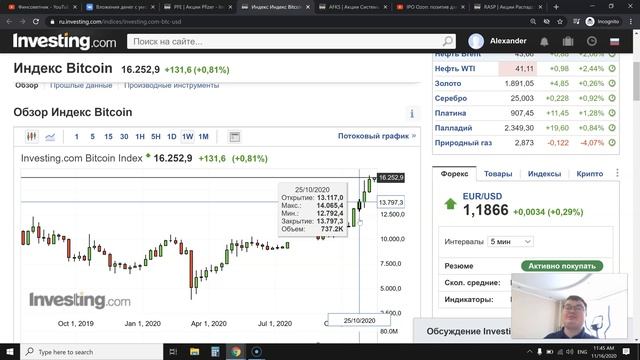Open the Потоковый график link
Image resolution: width=640 pixels, height=360 pixels.
click(377, 136)
